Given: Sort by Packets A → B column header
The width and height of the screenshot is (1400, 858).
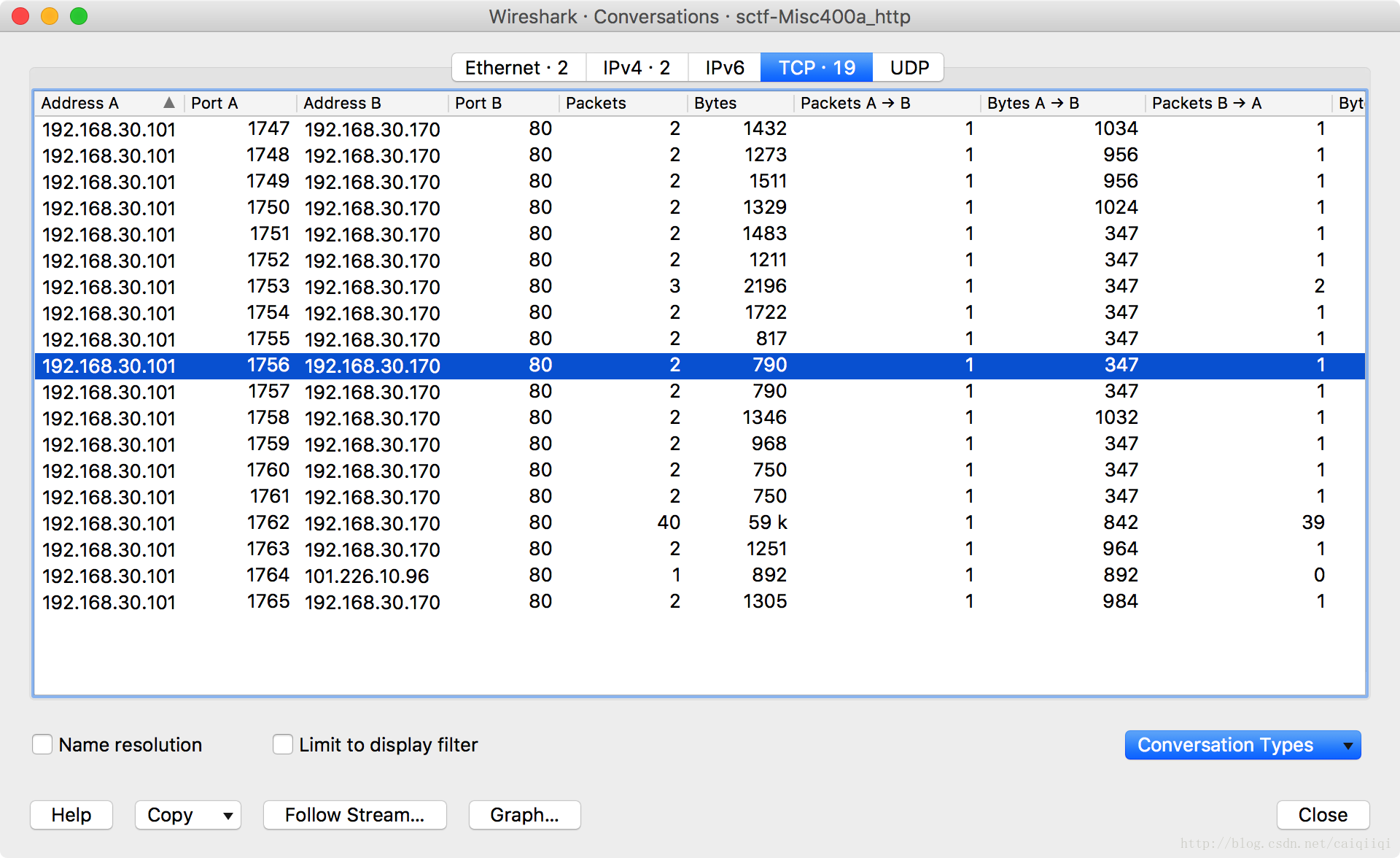Looking at the screenshot, I should [x=887, y=103].
